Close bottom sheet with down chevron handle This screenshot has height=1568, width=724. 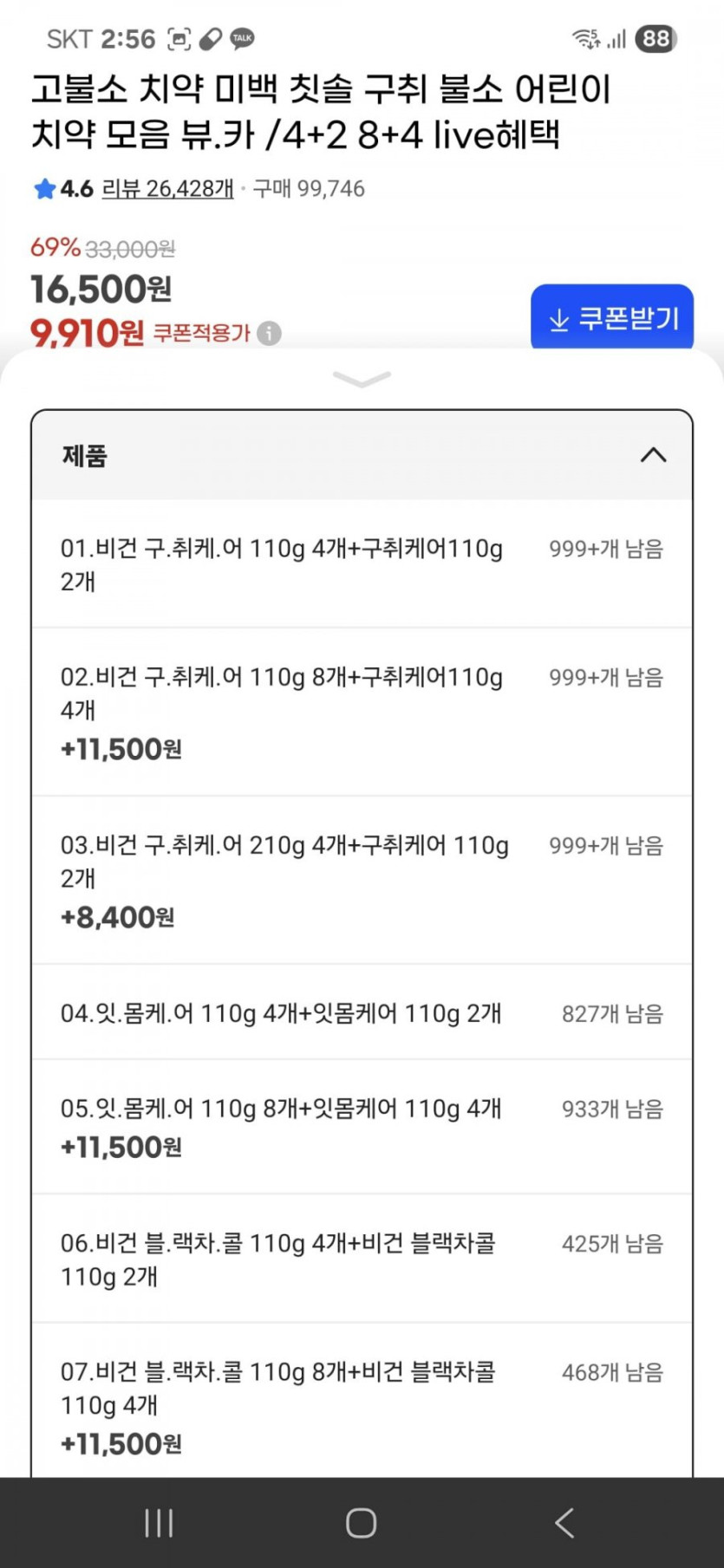(x=362, y=380)
